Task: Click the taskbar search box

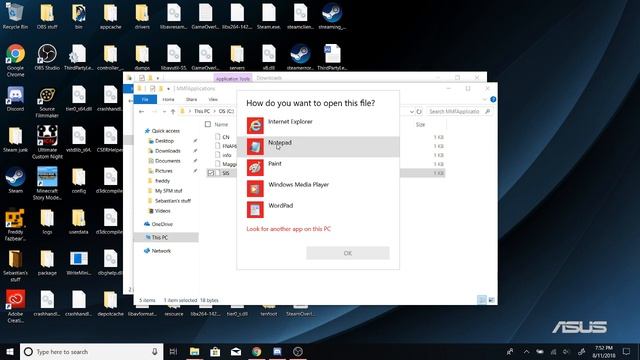Action: point(91,351)
